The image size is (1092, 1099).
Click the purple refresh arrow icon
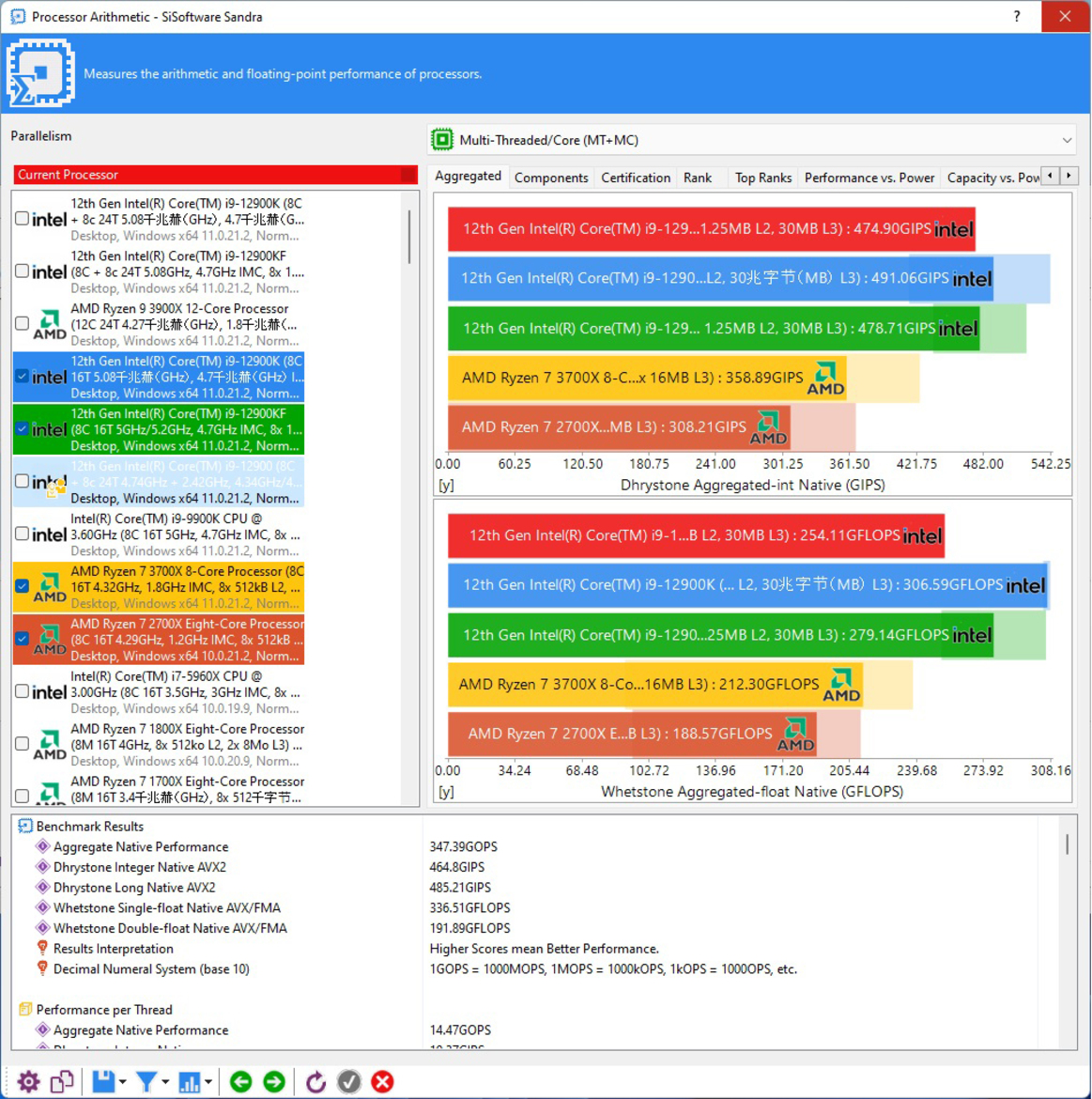315,1081
